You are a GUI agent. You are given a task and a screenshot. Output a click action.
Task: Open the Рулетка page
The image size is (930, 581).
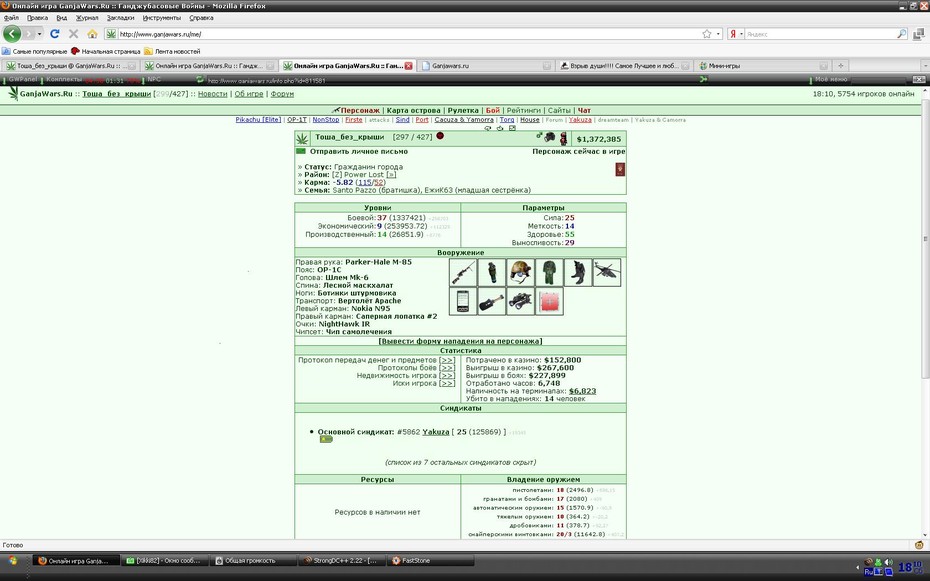click(x=463, y=110)
